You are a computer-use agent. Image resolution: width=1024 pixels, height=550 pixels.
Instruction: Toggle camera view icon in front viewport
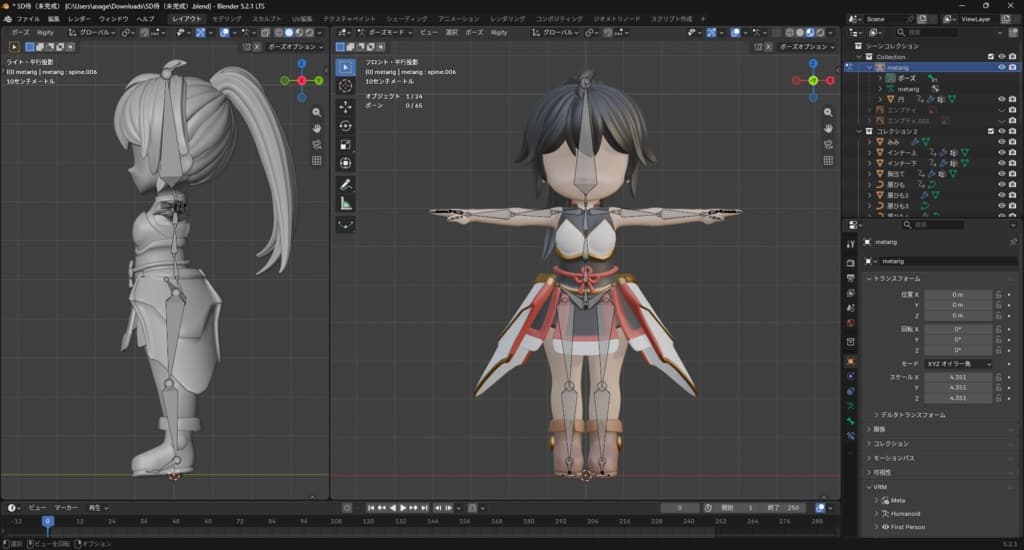click(x=828, y=144)
